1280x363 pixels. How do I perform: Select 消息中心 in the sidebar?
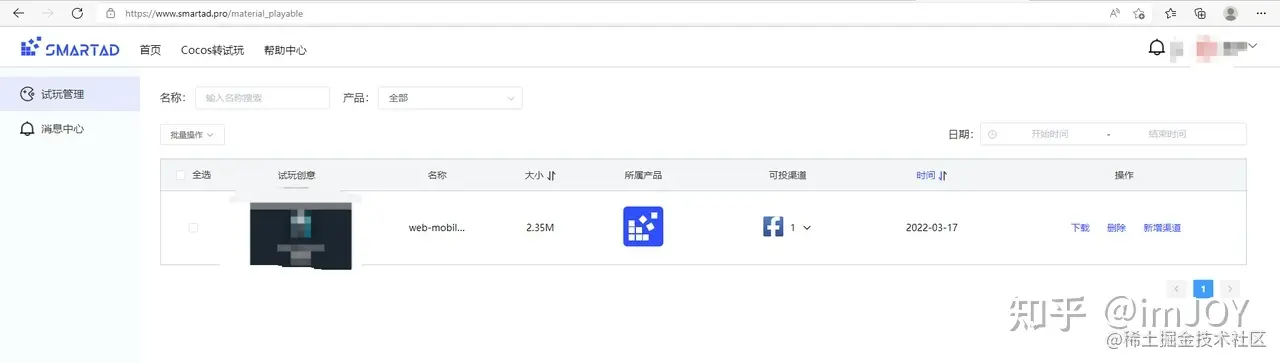pyautogui.click(x=70, y=129)
